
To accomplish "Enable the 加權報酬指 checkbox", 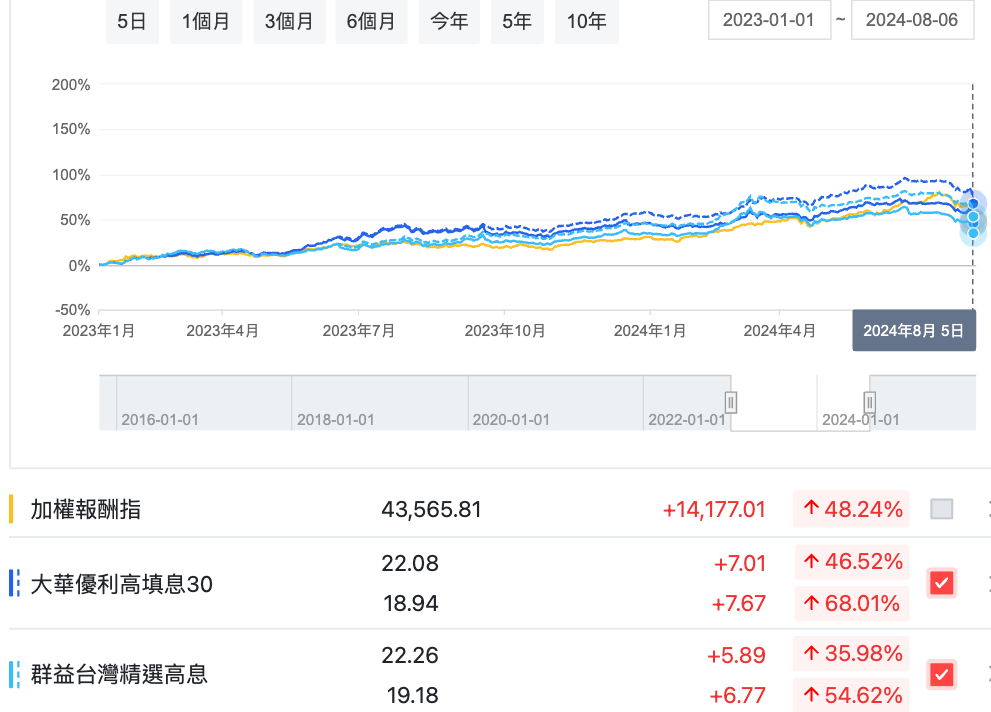I will [x=941, y=509].
